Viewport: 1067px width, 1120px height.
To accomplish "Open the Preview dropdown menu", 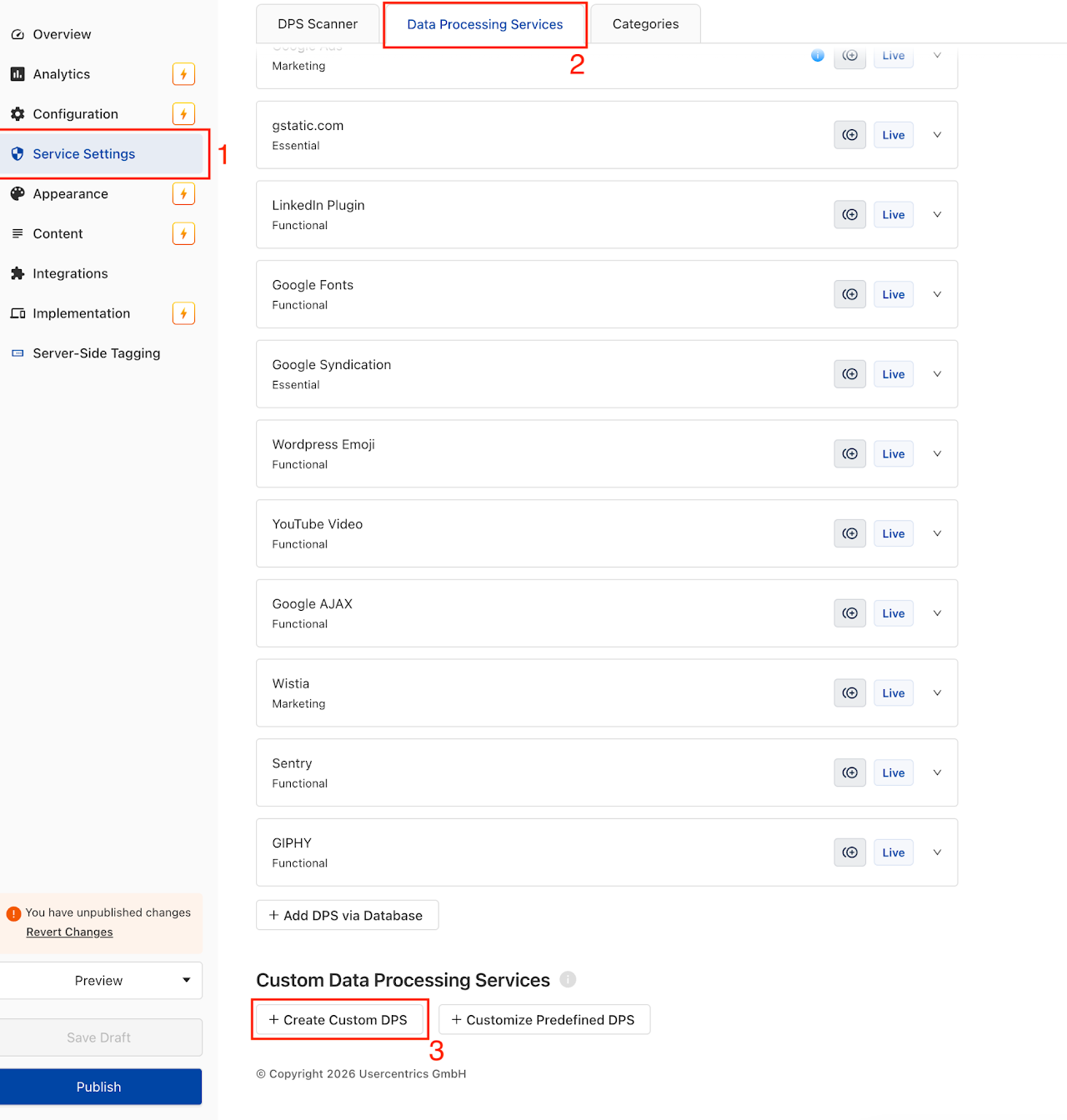I will click(100, 981).
